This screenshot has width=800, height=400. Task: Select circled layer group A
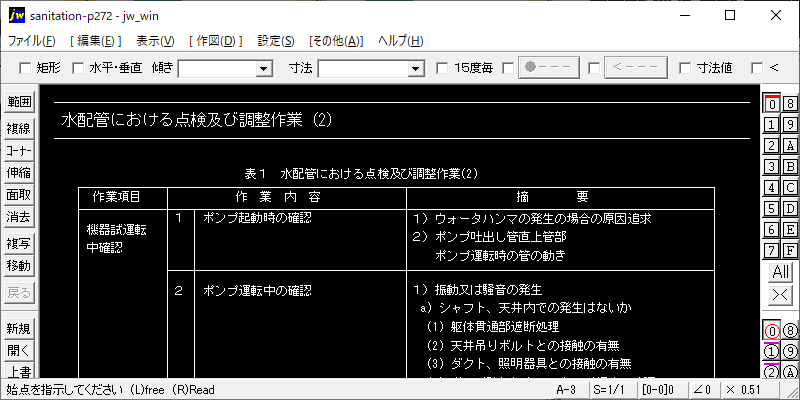pos(790,371)
